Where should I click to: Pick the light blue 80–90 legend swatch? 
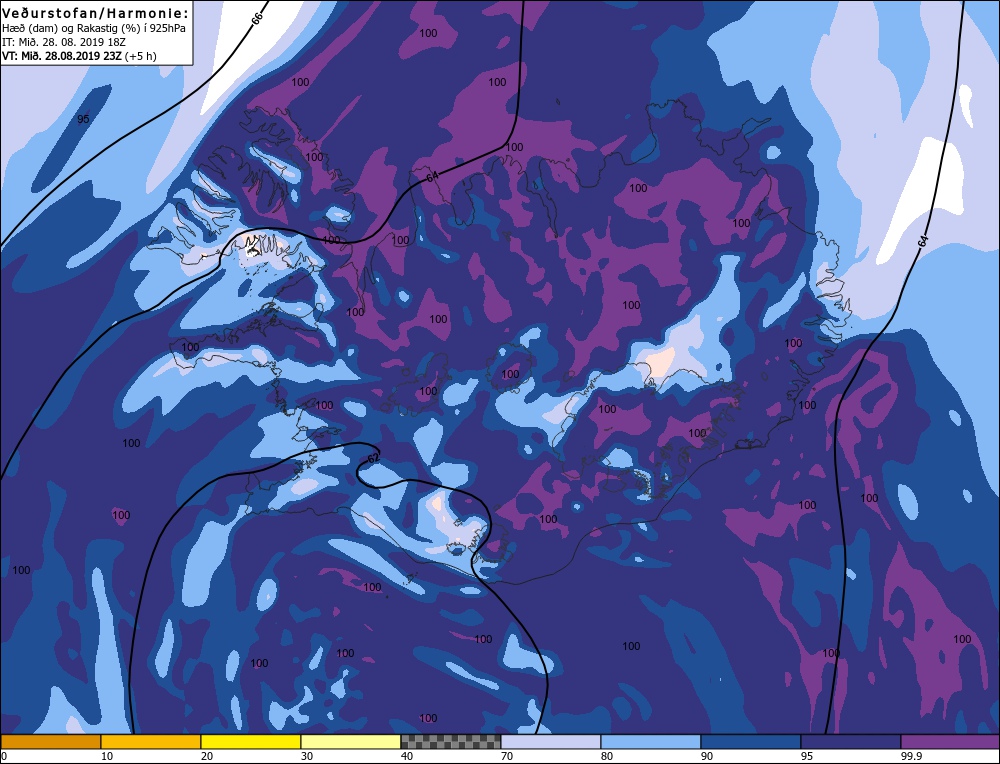click(651, 742)
